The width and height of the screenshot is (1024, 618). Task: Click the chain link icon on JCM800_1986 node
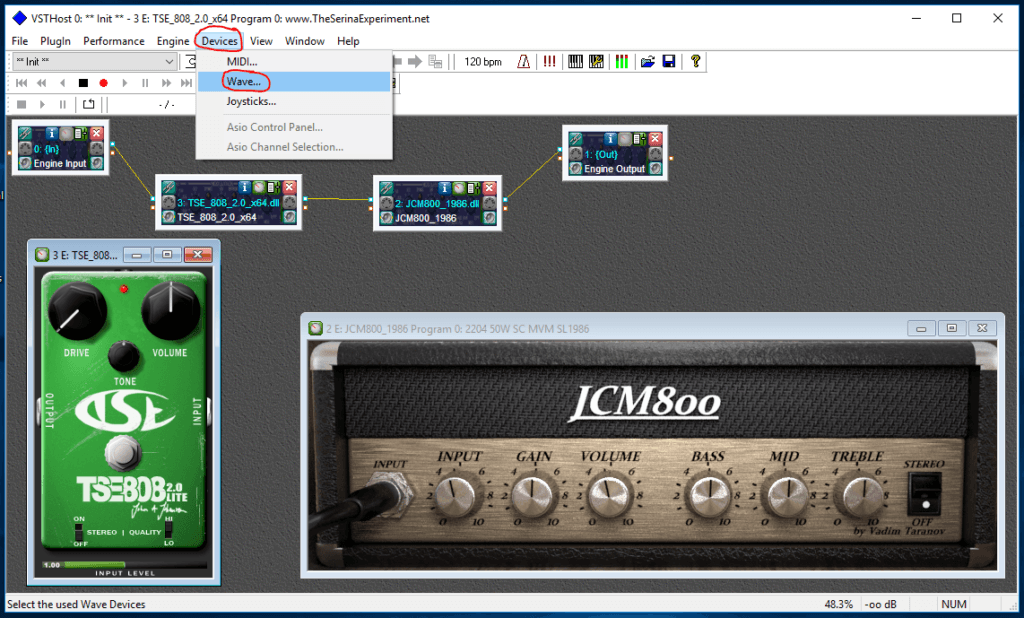click(386, 188)
